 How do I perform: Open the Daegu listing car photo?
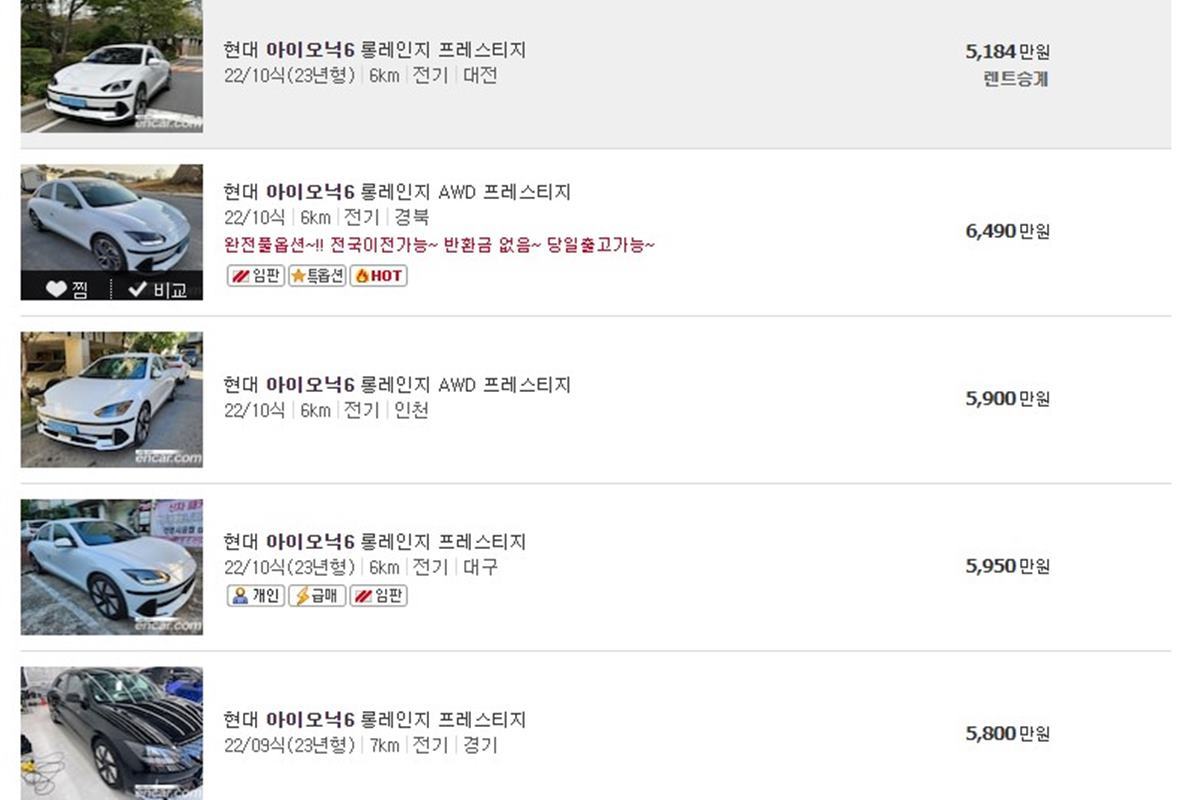pyautogui.click(x=110, y=566)
